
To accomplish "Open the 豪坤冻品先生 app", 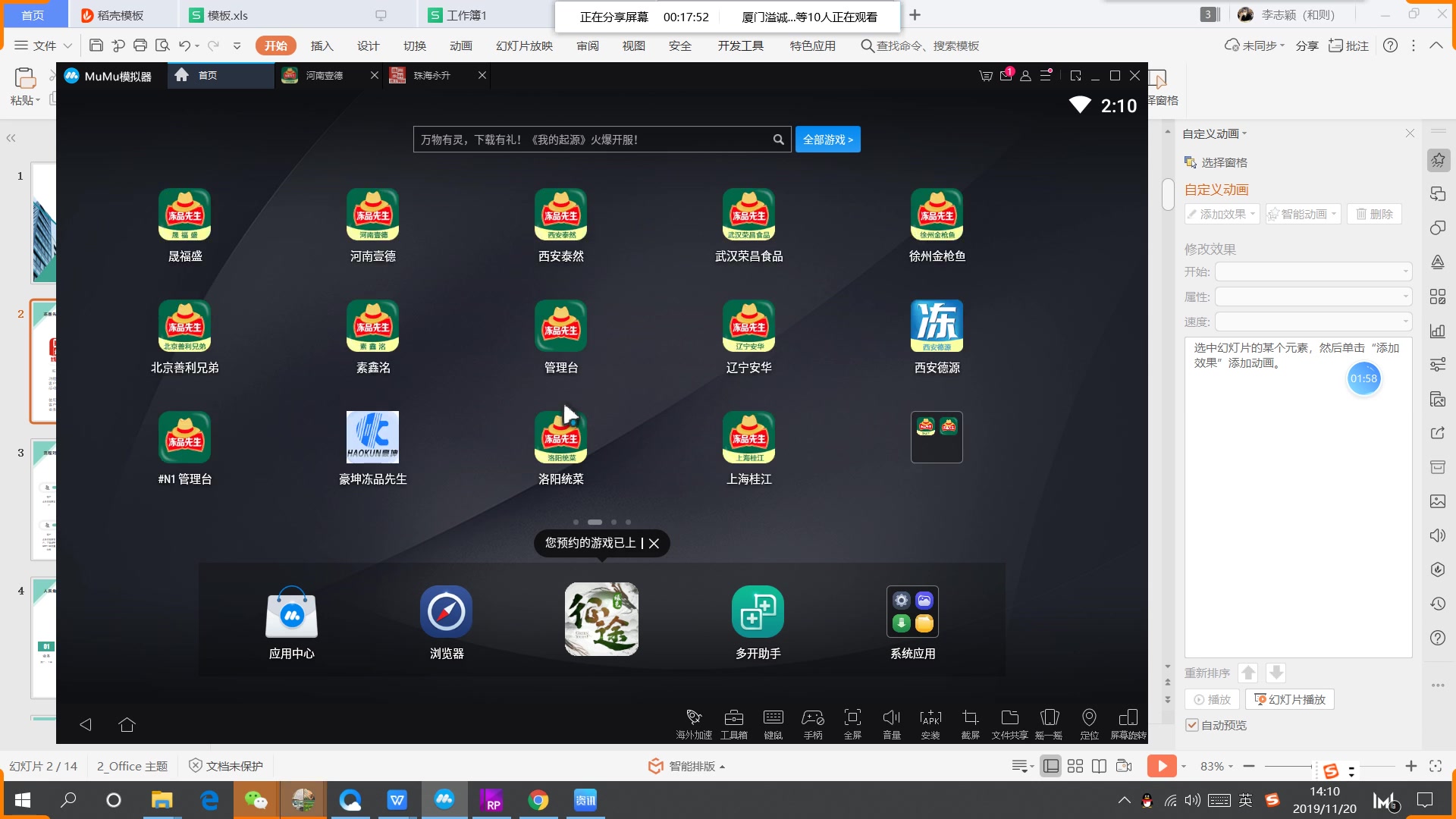I will 372,438.
